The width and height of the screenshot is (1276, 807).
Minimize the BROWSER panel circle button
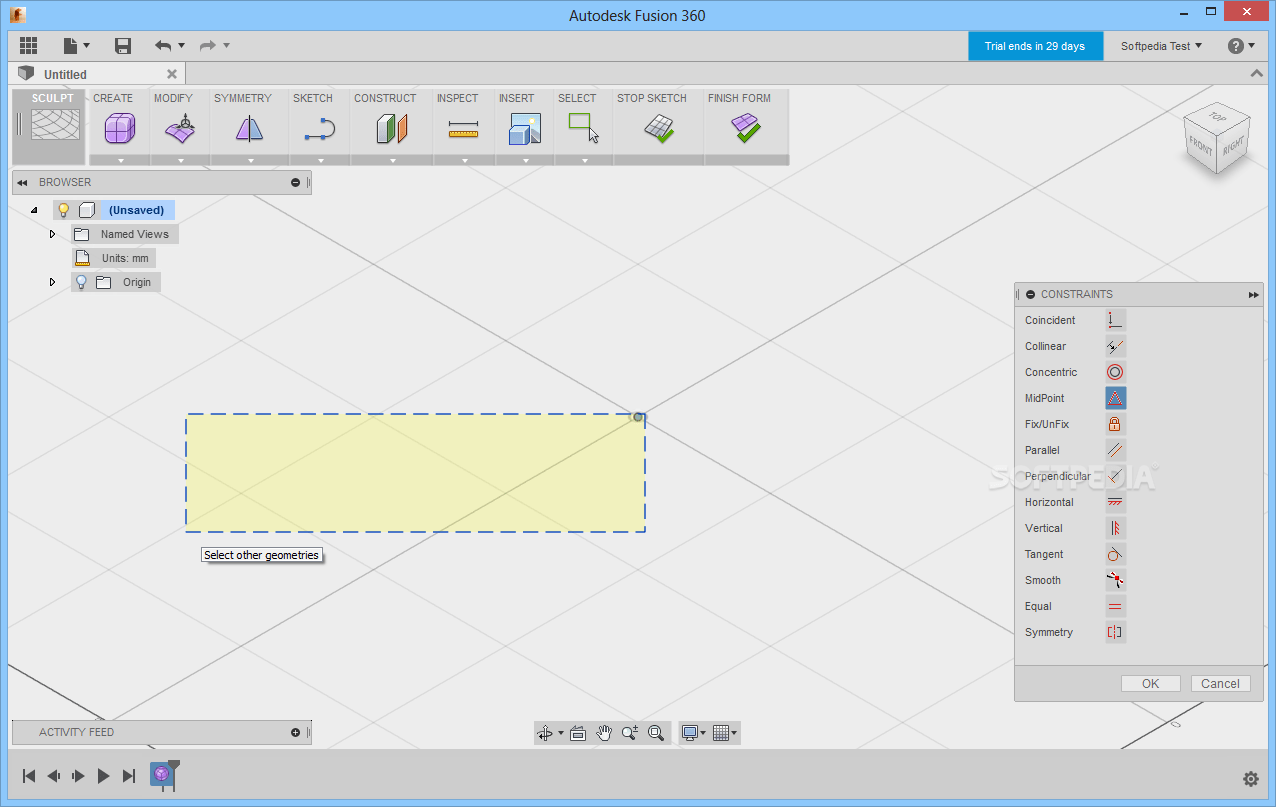(295, 182)
